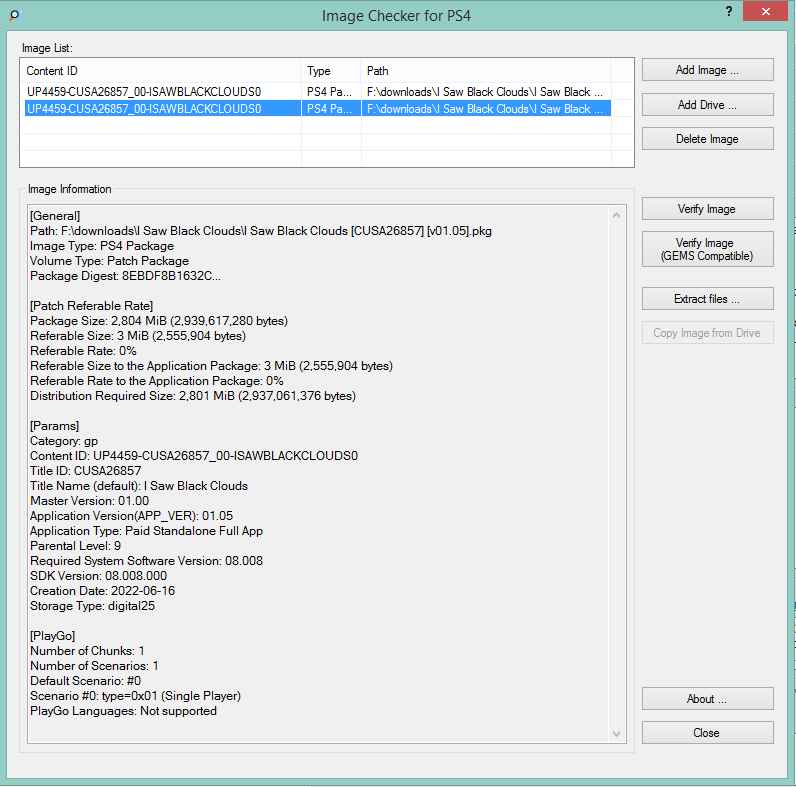Click the Package Digest line
The width and height of the screenshot is (796, 787).
pyautogui.click(x=125, y=276)
